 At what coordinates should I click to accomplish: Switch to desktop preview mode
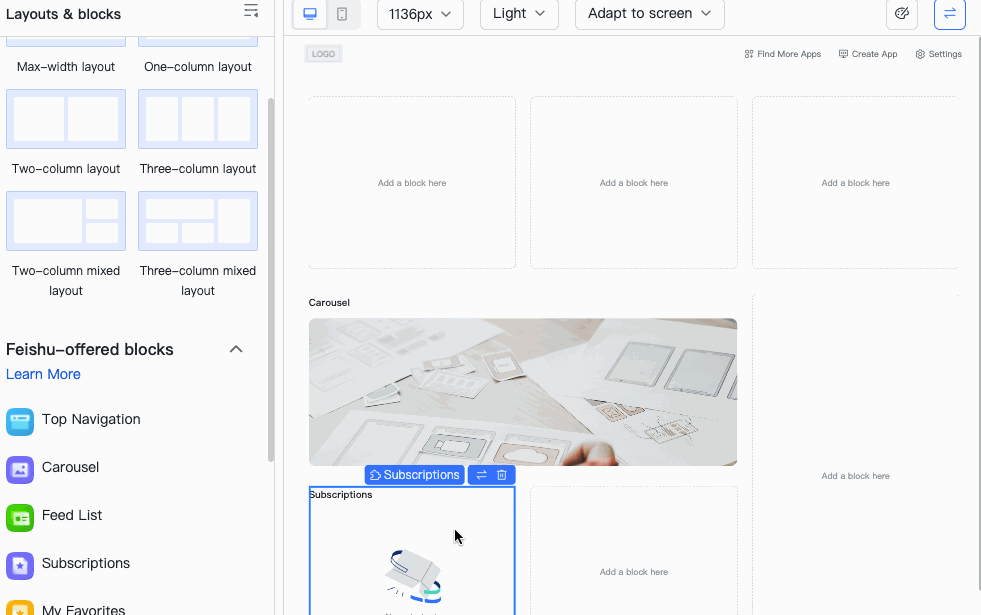(310, 14)
